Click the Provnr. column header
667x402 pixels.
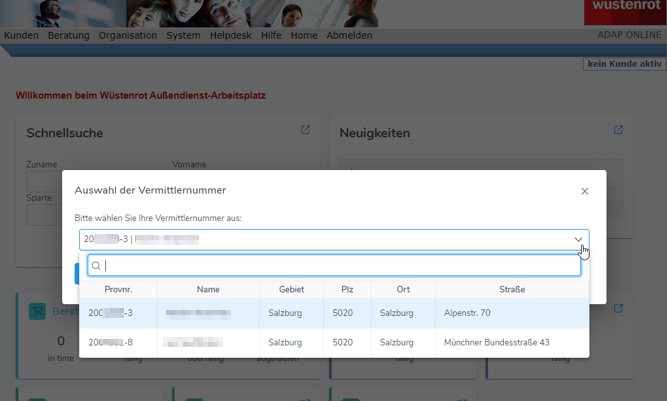pos(118,289)
